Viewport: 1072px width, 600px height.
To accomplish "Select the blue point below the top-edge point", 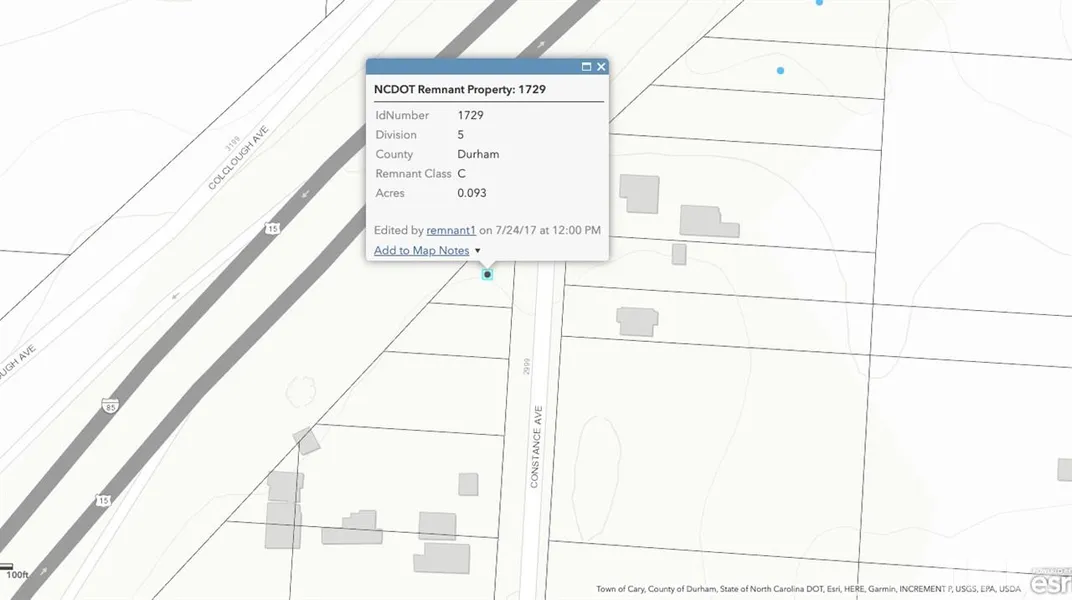I will tap(780, 70).
